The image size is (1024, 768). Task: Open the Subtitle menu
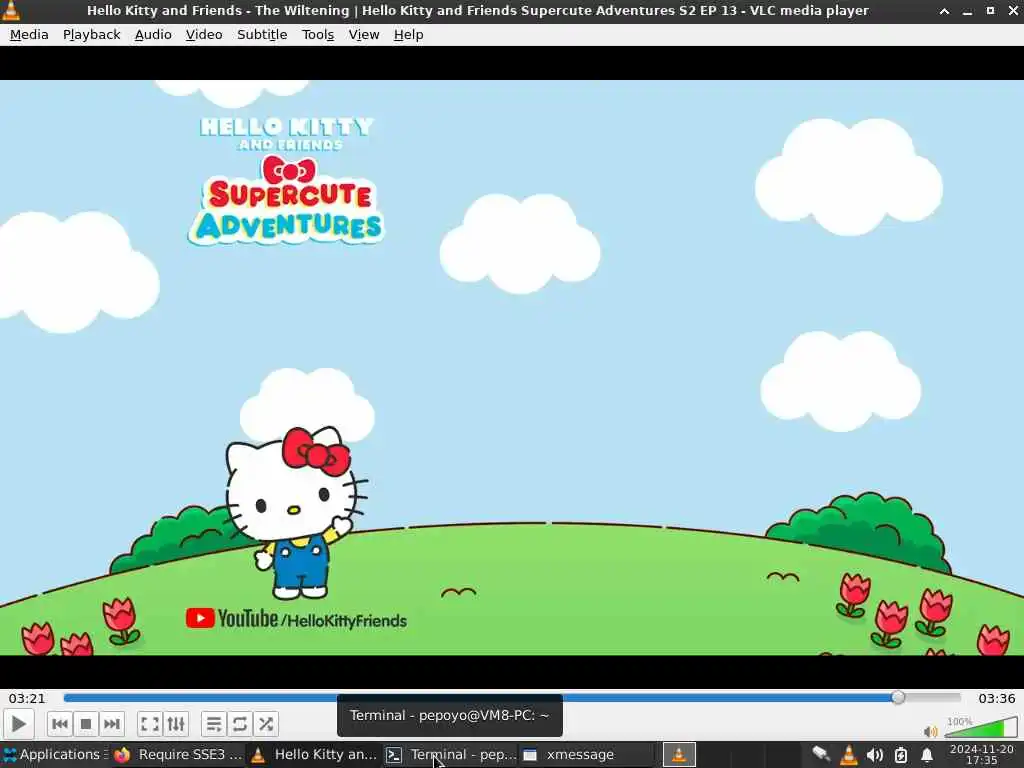[262, 35]
